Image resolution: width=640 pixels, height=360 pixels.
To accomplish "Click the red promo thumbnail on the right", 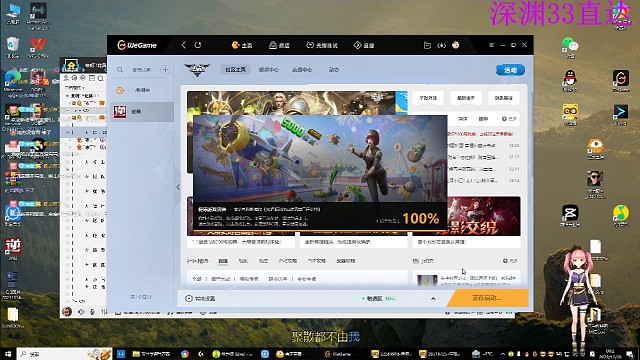I will pyautogui.click(x=484, y=216).
